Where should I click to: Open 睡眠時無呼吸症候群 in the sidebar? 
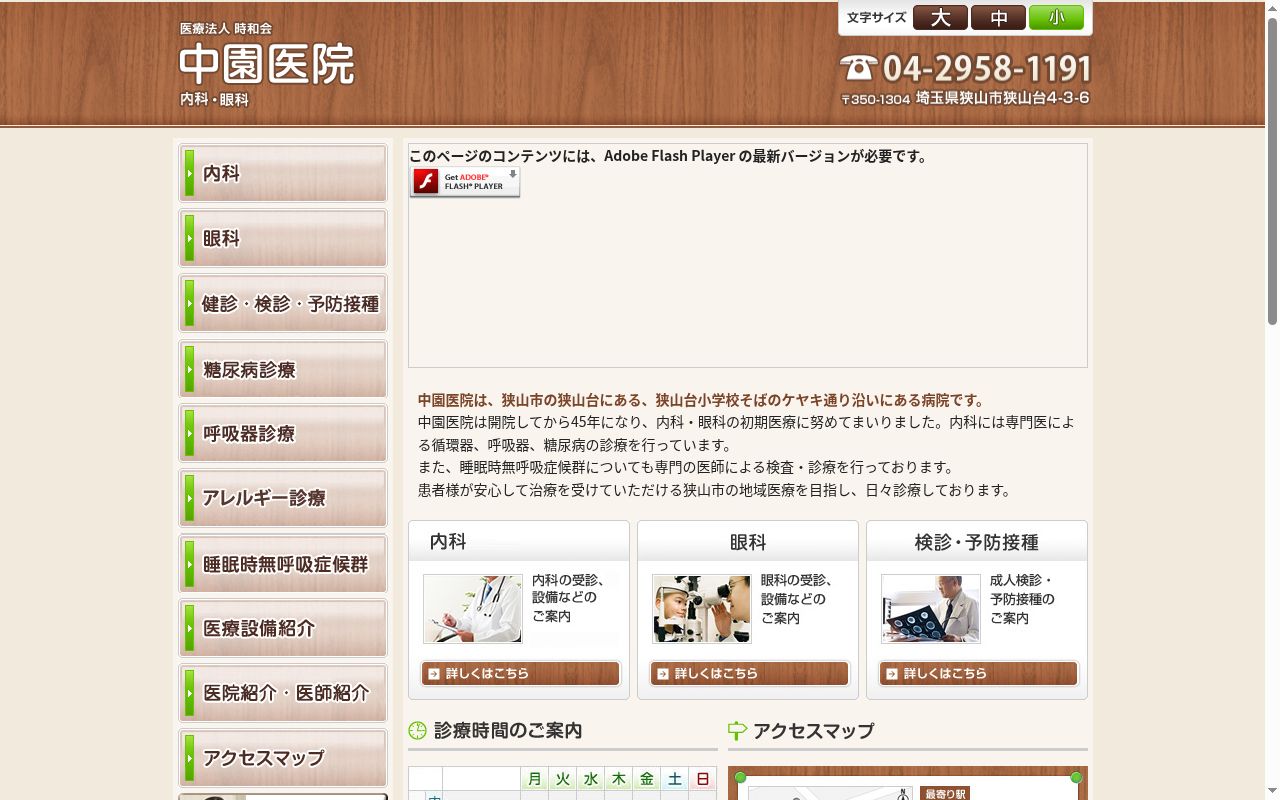point(283,564)
